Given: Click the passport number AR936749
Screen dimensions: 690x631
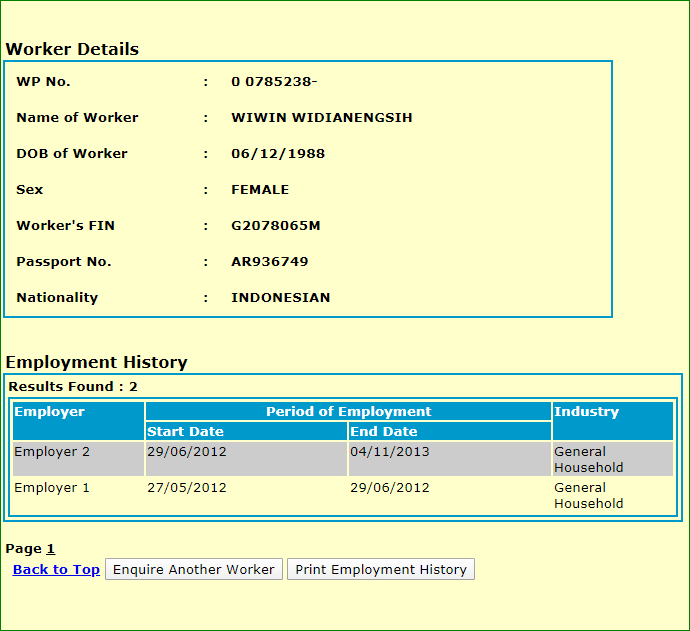Looking at the screenshot, I should tap(270, 262).
